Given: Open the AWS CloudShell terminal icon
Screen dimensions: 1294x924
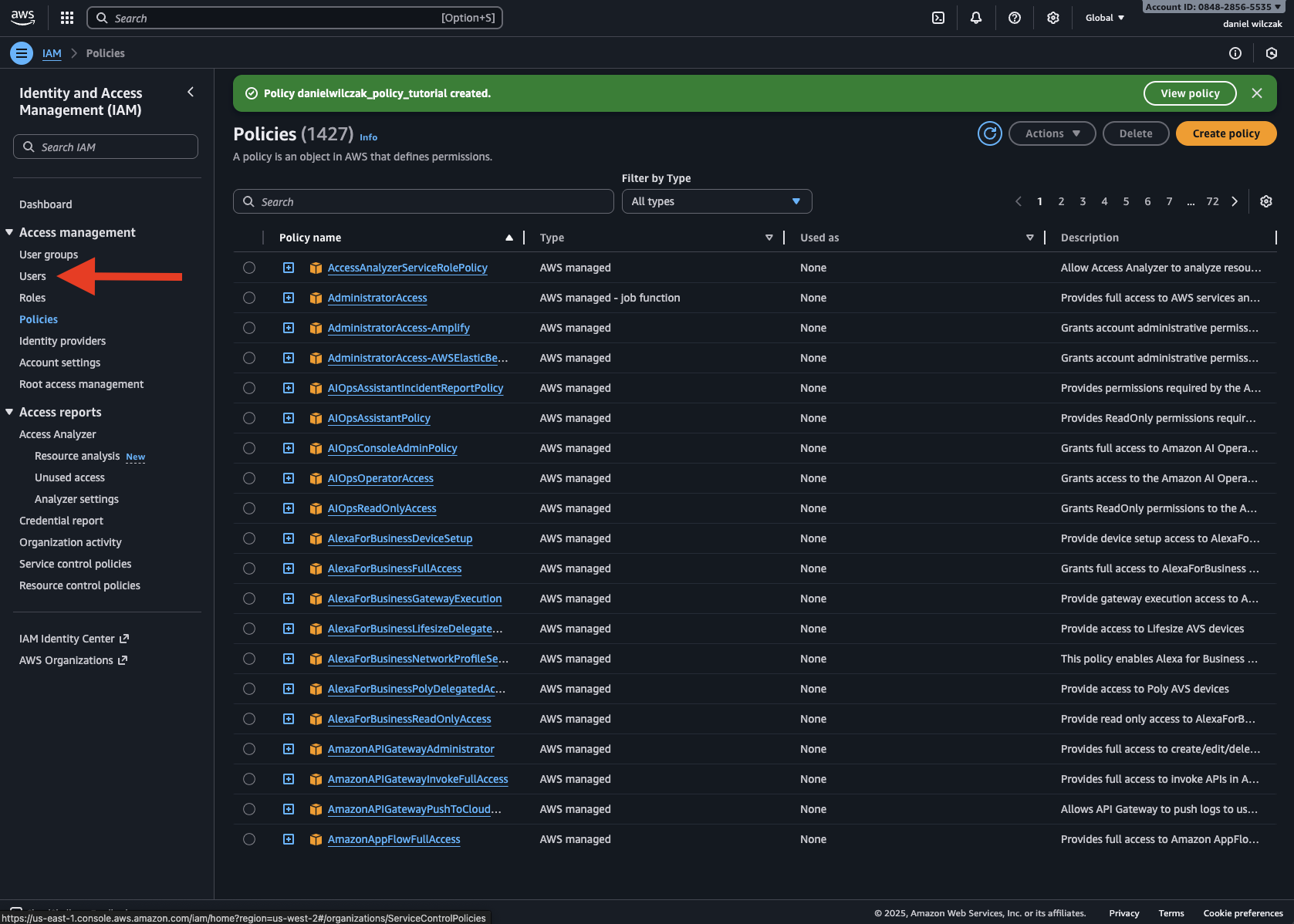Looking at the screenshot, I should click(x=938, y=18).
